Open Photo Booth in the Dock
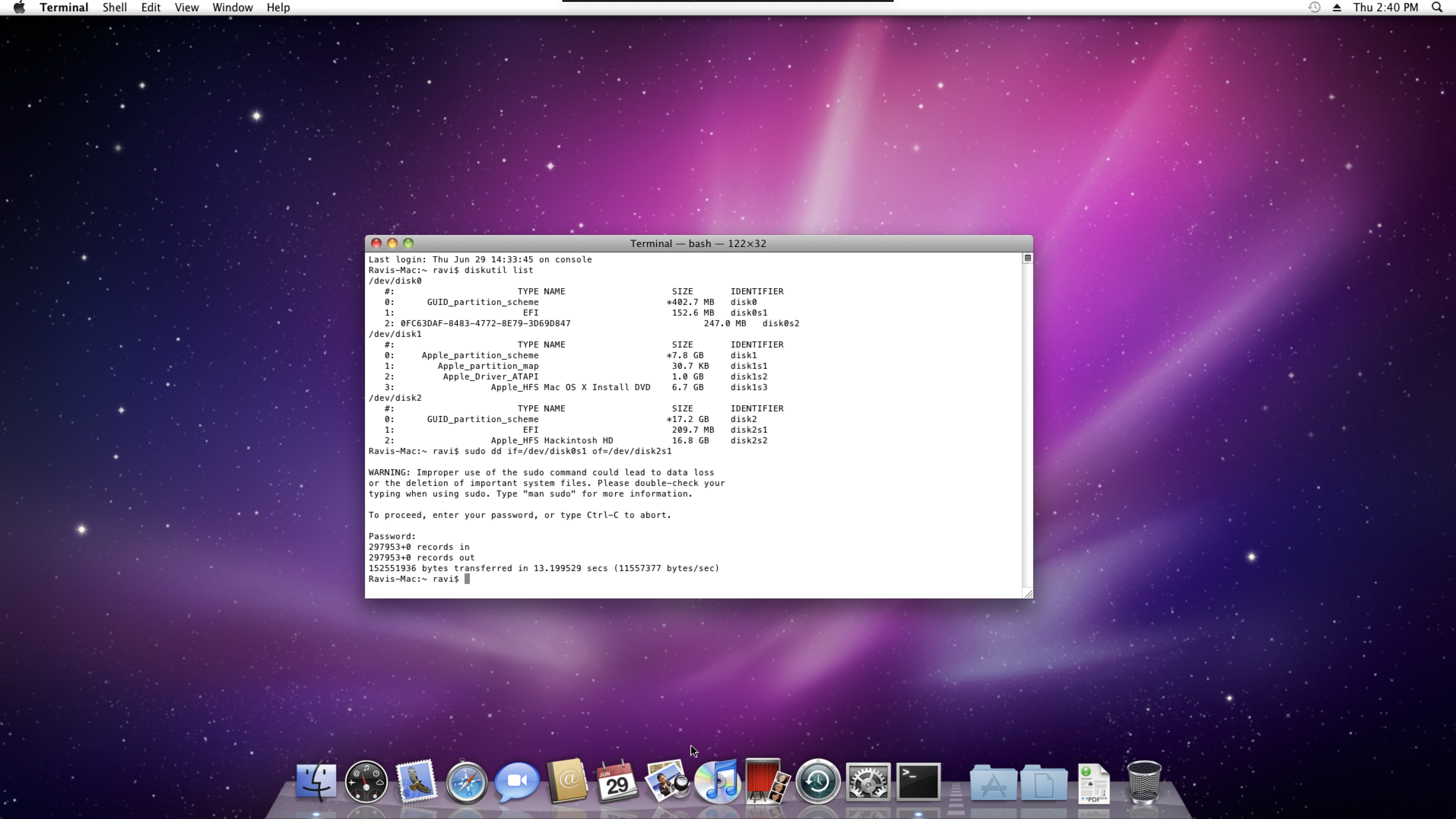The height and width of the screenshot is (819, 1456). coord(767,782)
